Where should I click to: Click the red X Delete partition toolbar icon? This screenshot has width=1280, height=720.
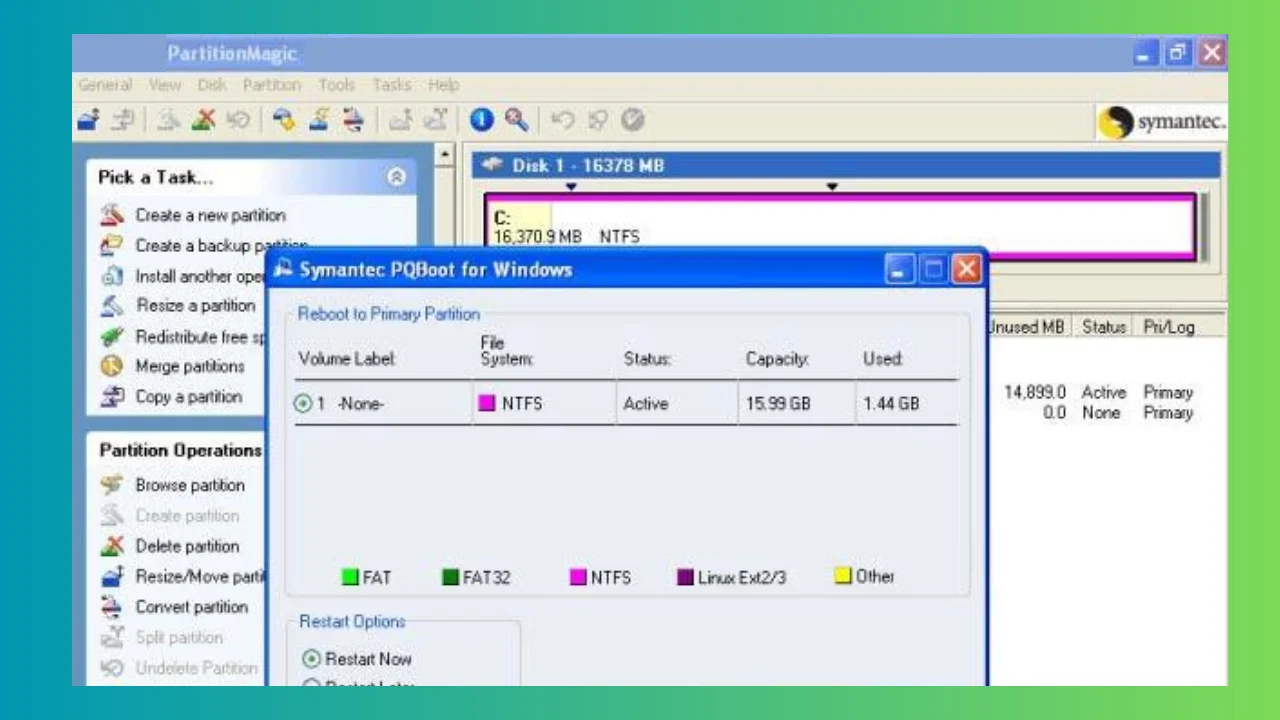pos(204,121)
